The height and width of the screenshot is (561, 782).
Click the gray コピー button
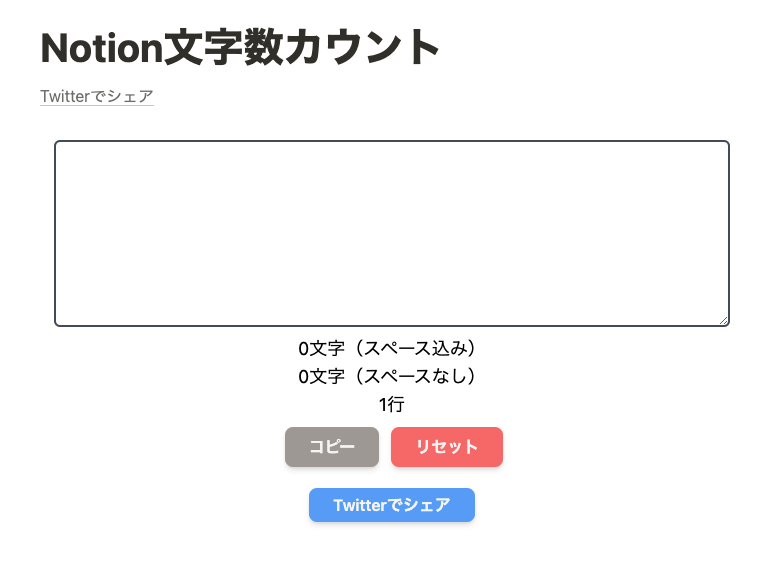click(x=331, y=447)
